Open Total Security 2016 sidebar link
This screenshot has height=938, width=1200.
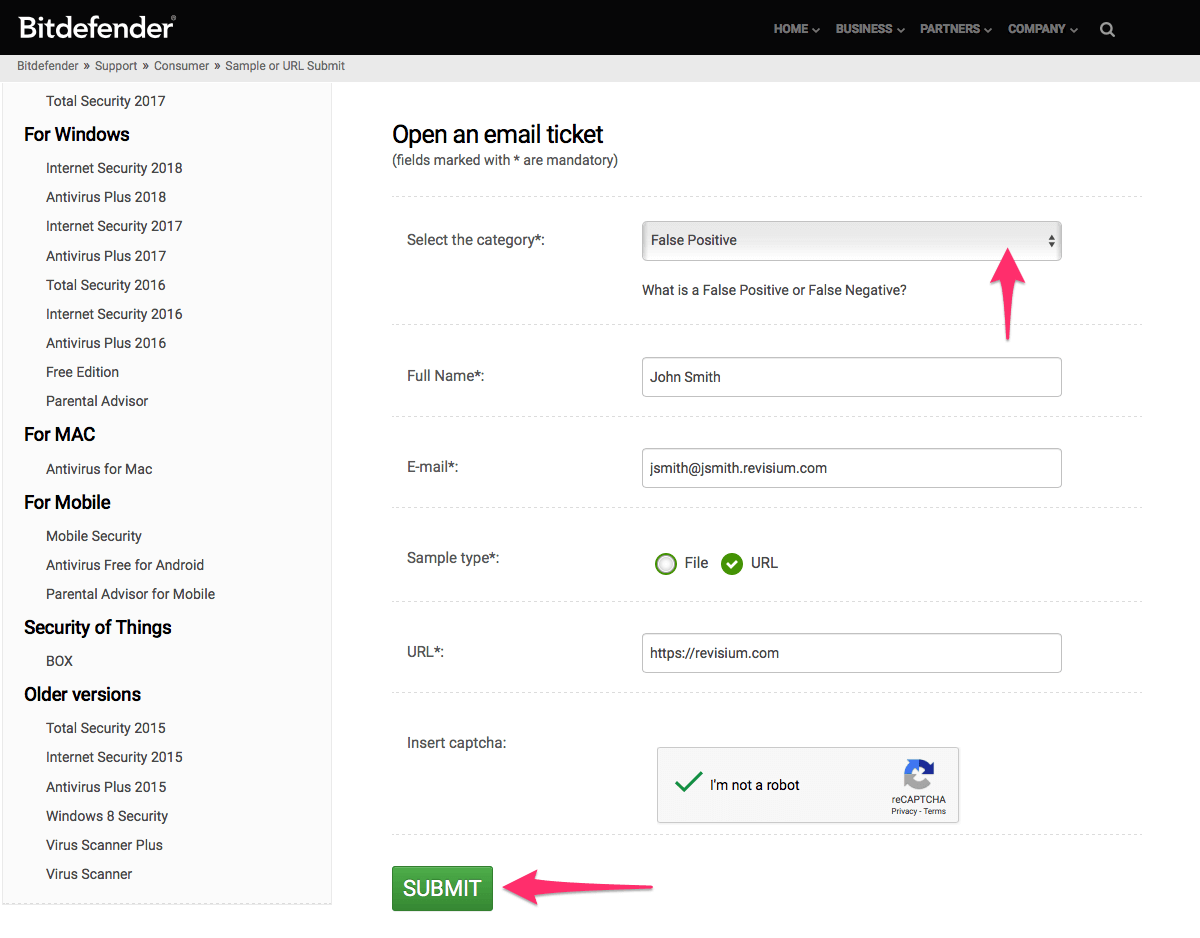(106, 285)
